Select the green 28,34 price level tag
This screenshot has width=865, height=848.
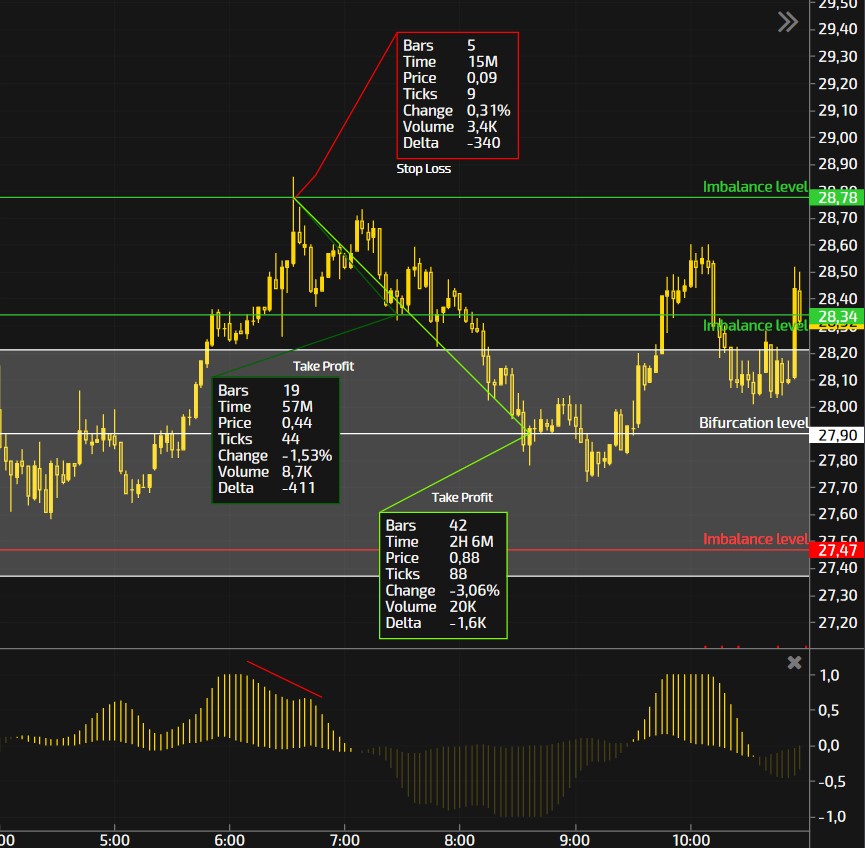838,317
